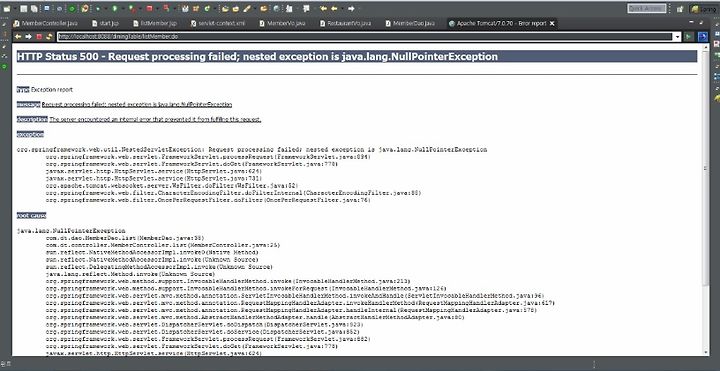Click the Open Type folder icon
Screen dimensions: 720x371
coord(225,9)
